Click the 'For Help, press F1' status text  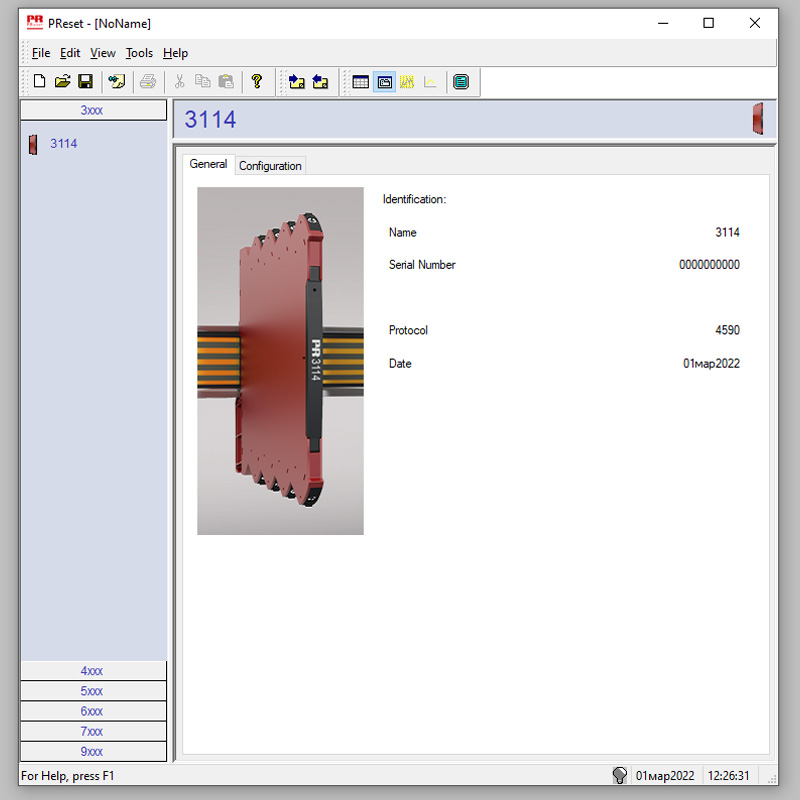click(67, 776)
